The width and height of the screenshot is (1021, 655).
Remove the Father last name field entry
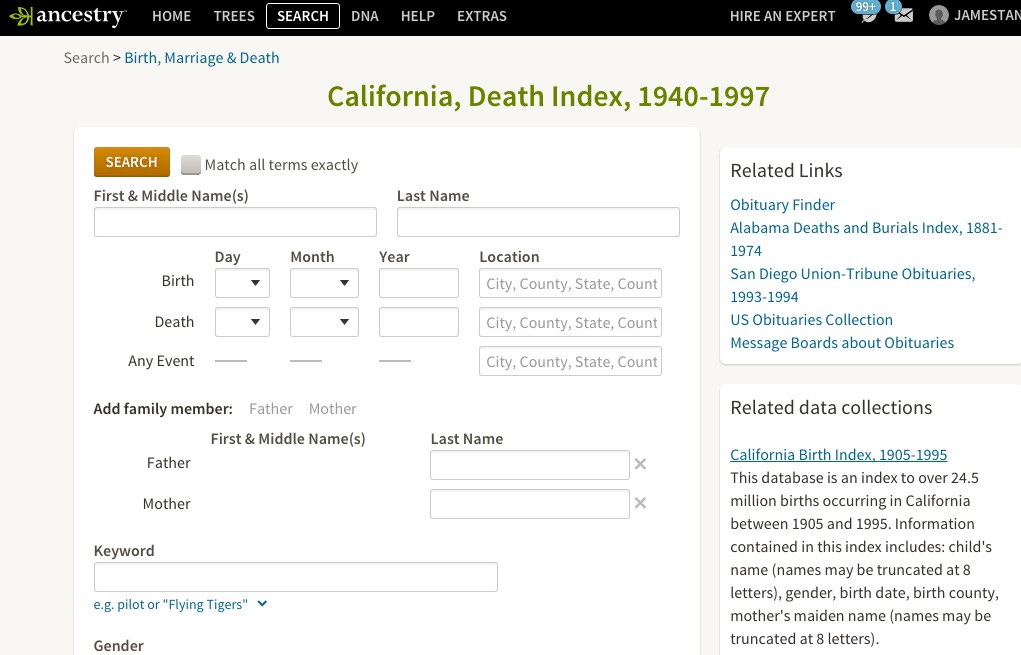pos(639,463)
